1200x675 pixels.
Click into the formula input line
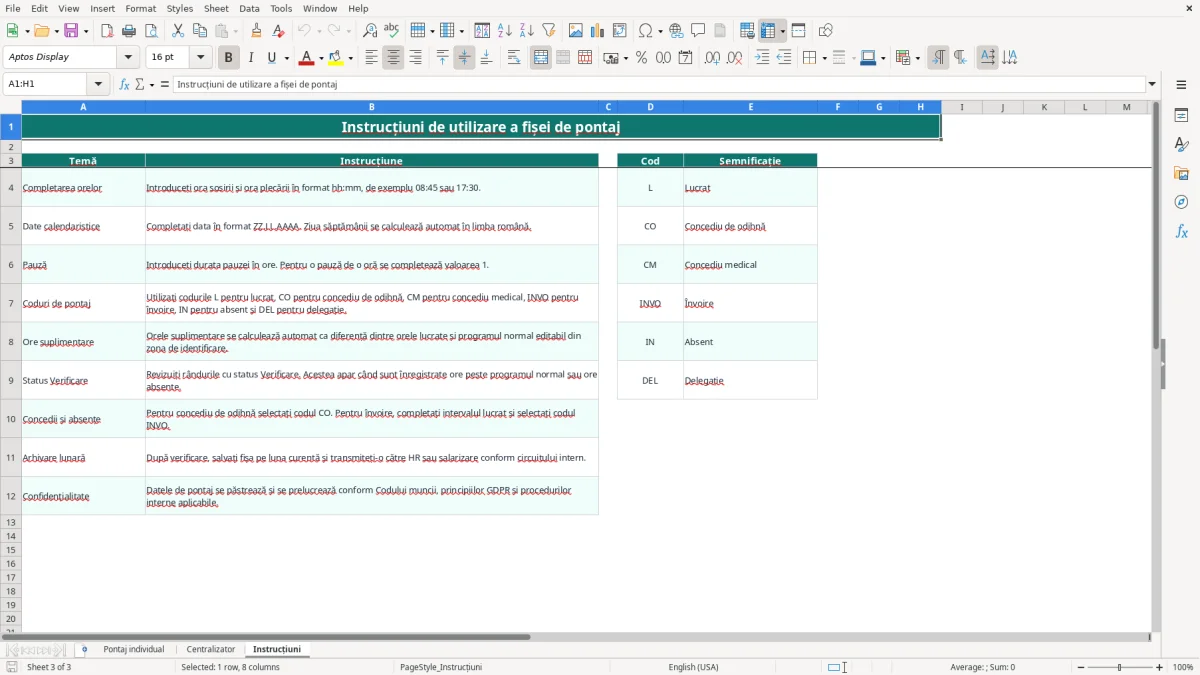click(x=660, y=85)
